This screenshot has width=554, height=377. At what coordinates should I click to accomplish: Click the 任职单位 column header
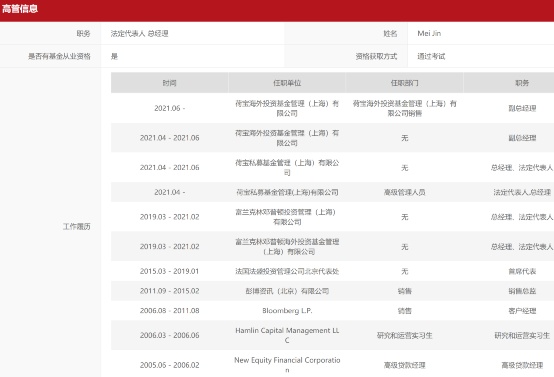[x=287, y=83]
